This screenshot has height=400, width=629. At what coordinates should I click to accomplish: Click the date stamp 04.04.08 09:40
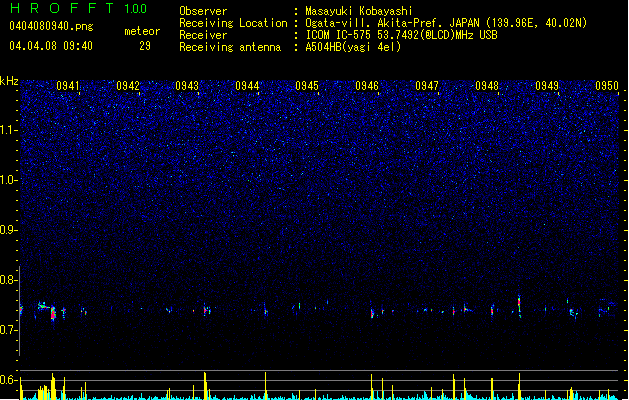tap(51, 46)
